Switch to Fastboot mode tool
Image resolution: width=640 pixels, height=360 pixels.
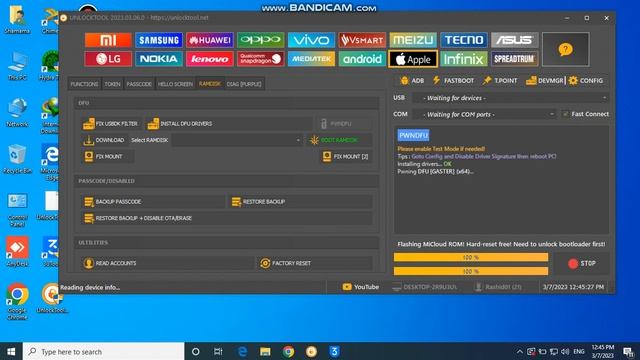click(x=453, y=81)
